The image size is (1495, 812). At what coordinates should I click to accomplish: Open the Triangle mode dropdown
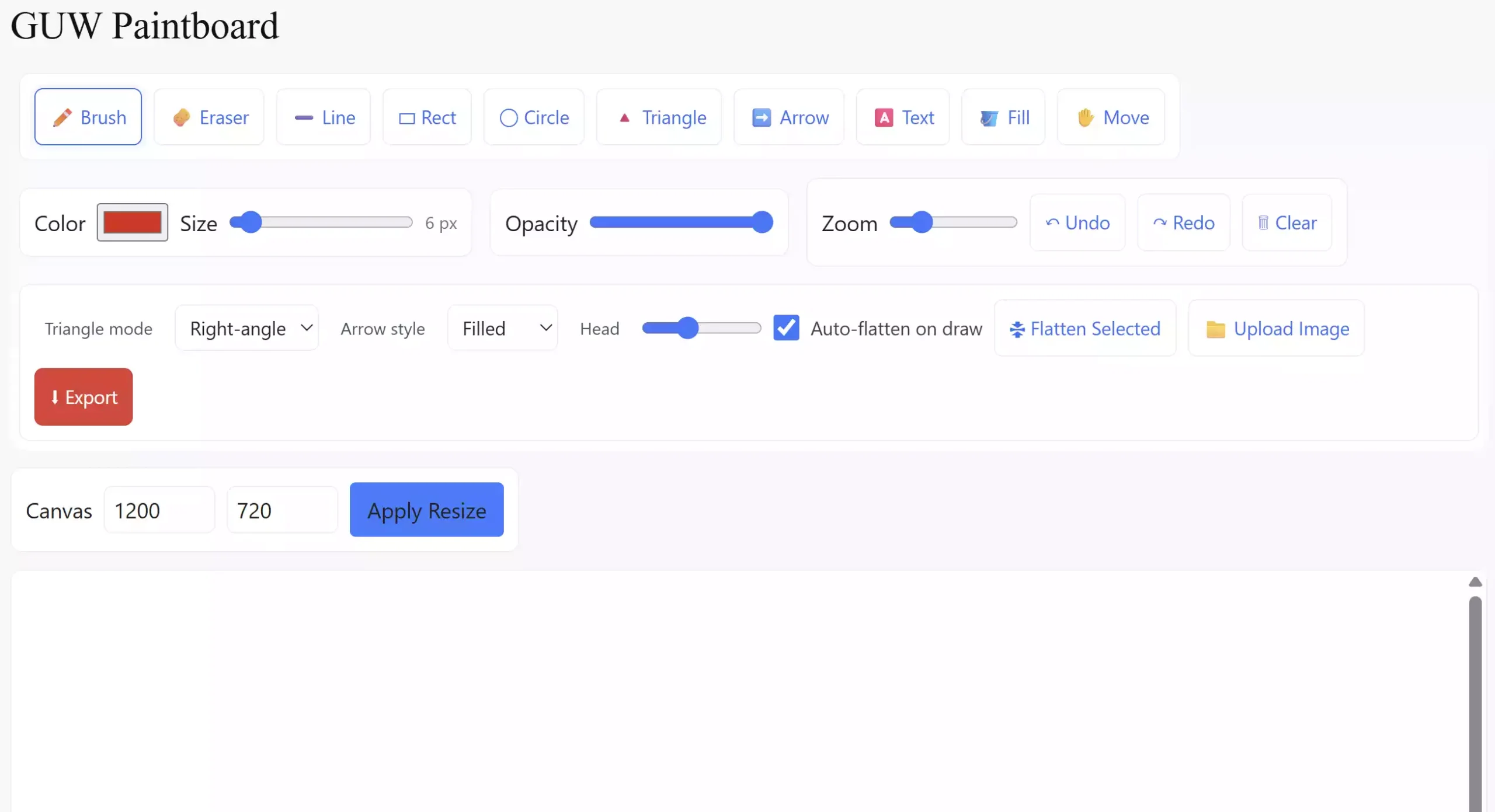pos(247,329)
